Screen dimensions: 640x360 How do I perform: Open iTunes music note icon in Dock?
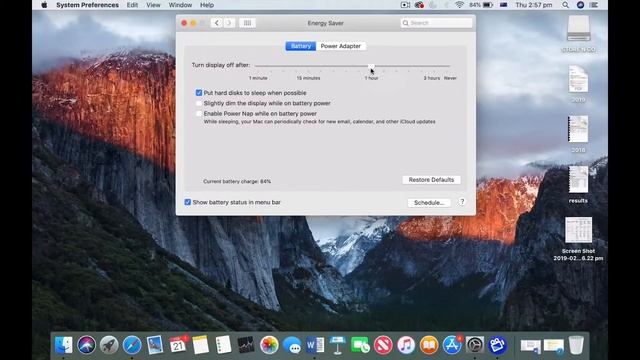pos(406,345)
